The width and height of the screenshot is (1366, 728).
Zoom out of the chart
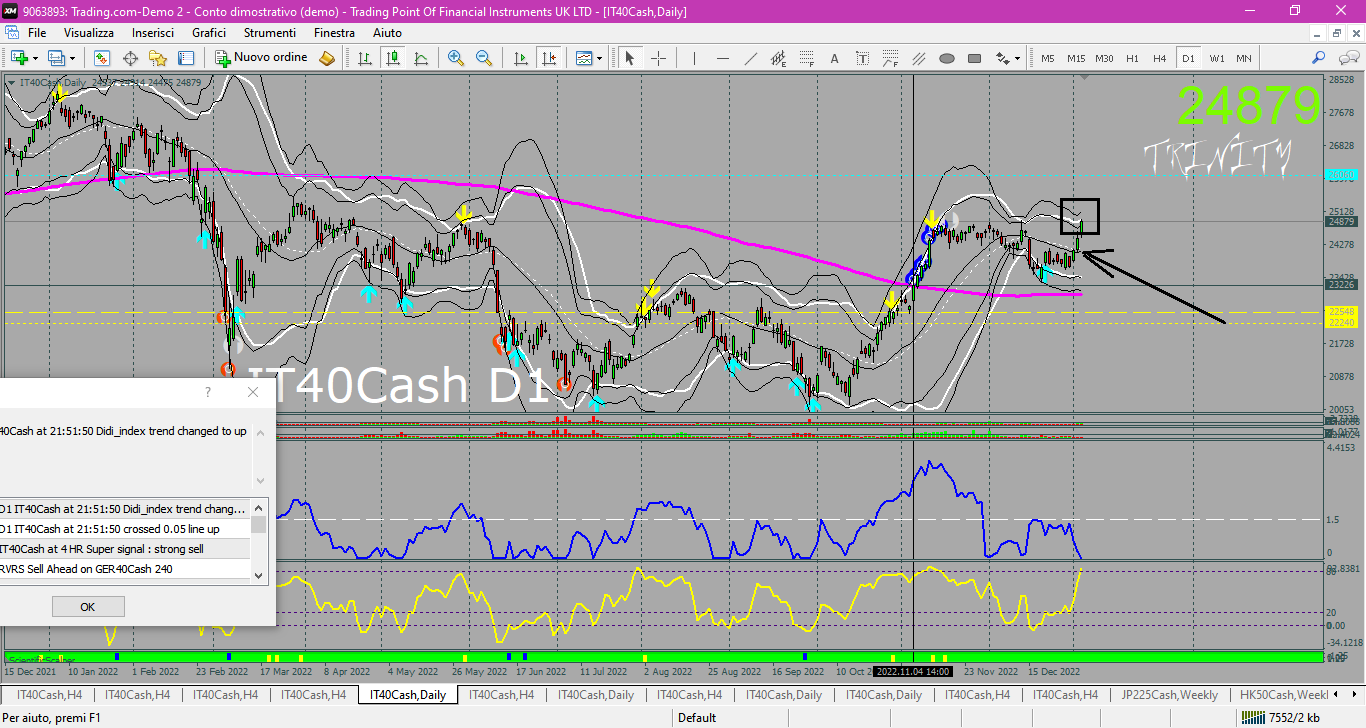coord(484,58)
